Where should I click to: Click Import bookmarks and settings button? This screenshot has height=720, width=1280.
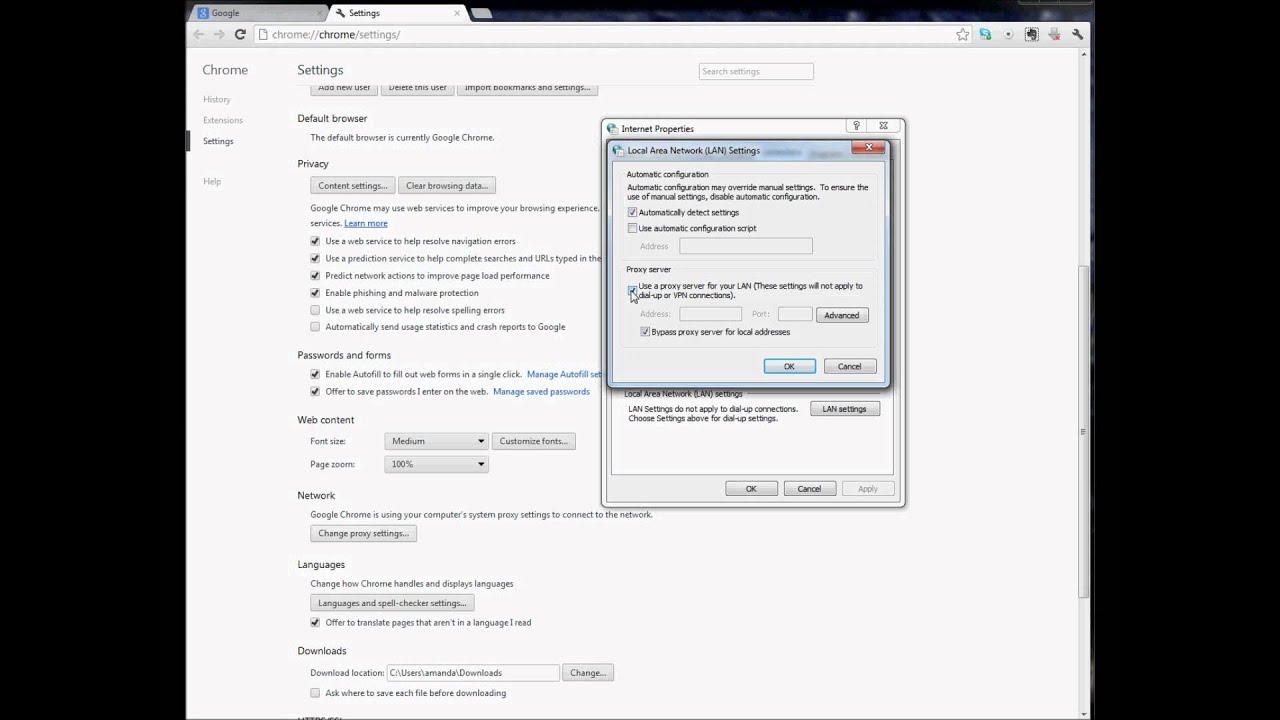pyautogui.click(x=527, y=87)
